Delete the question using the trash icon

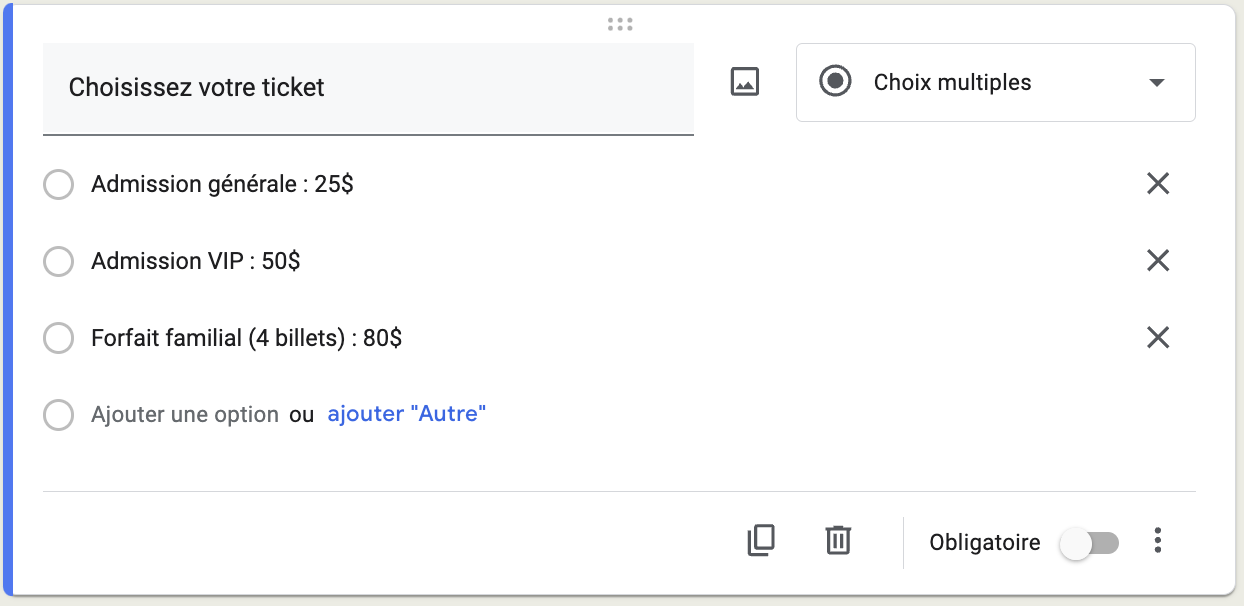click(838, 540)
